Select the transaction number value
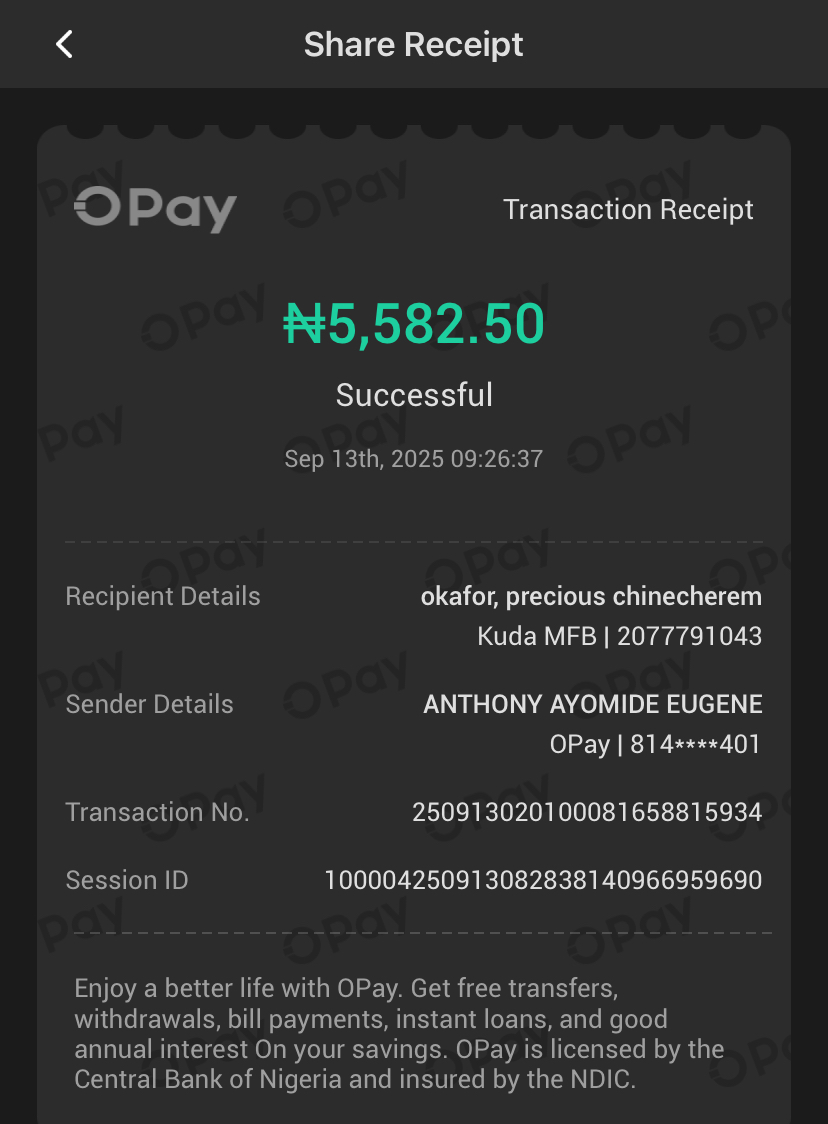This screenshot has width=828, height=1124. 587,812
